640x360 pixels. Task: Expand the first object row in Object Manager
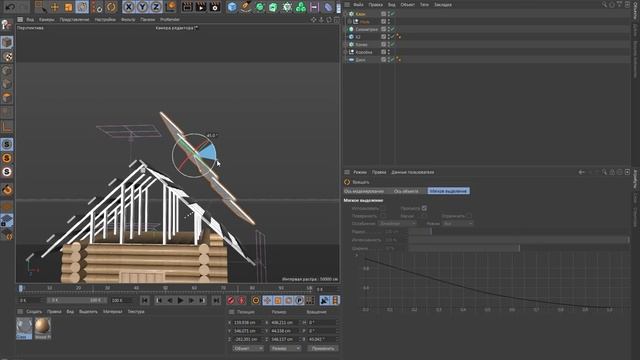coord(346,14)
